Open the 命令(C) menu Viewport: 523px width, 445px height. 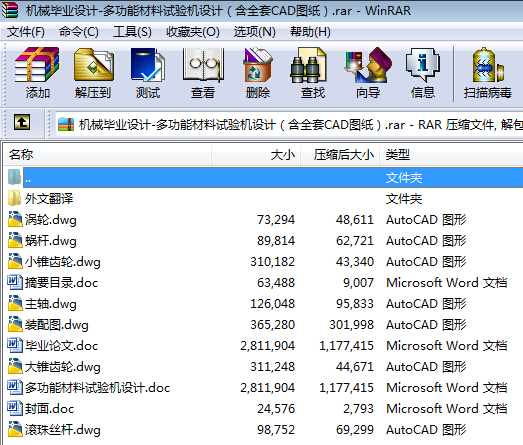(x=79, y=32)
